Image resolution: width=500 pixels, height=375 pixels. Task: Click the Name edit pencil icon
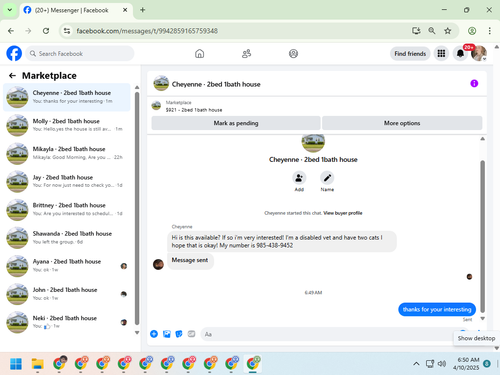(x=327, y=178)
